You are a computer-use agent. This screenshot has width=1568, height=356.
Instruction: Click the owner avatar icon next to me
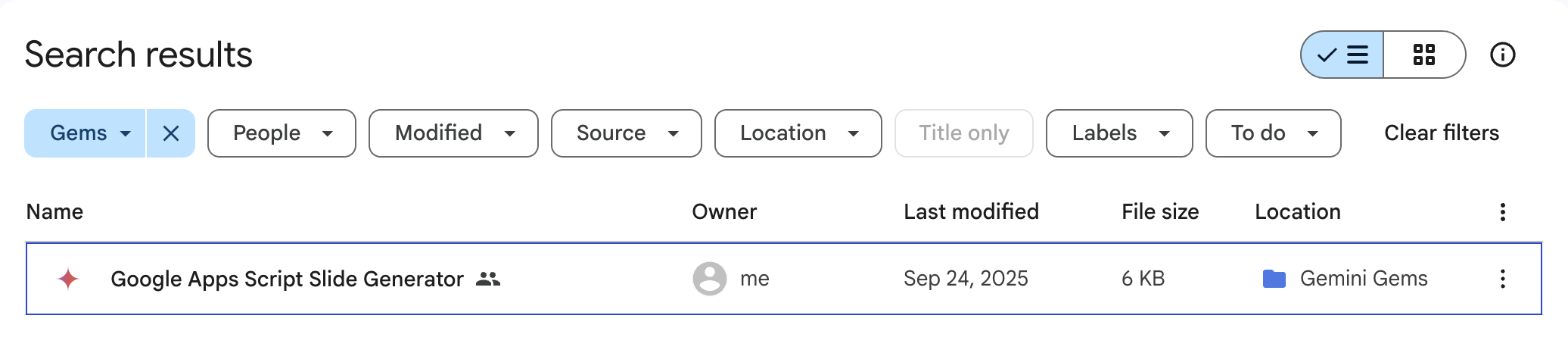[x=709, y=279]
